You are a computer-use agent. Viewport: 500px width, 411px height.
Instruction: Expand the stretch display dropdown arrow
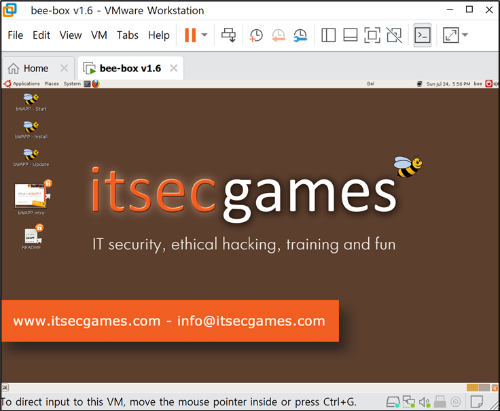[465, 35]
